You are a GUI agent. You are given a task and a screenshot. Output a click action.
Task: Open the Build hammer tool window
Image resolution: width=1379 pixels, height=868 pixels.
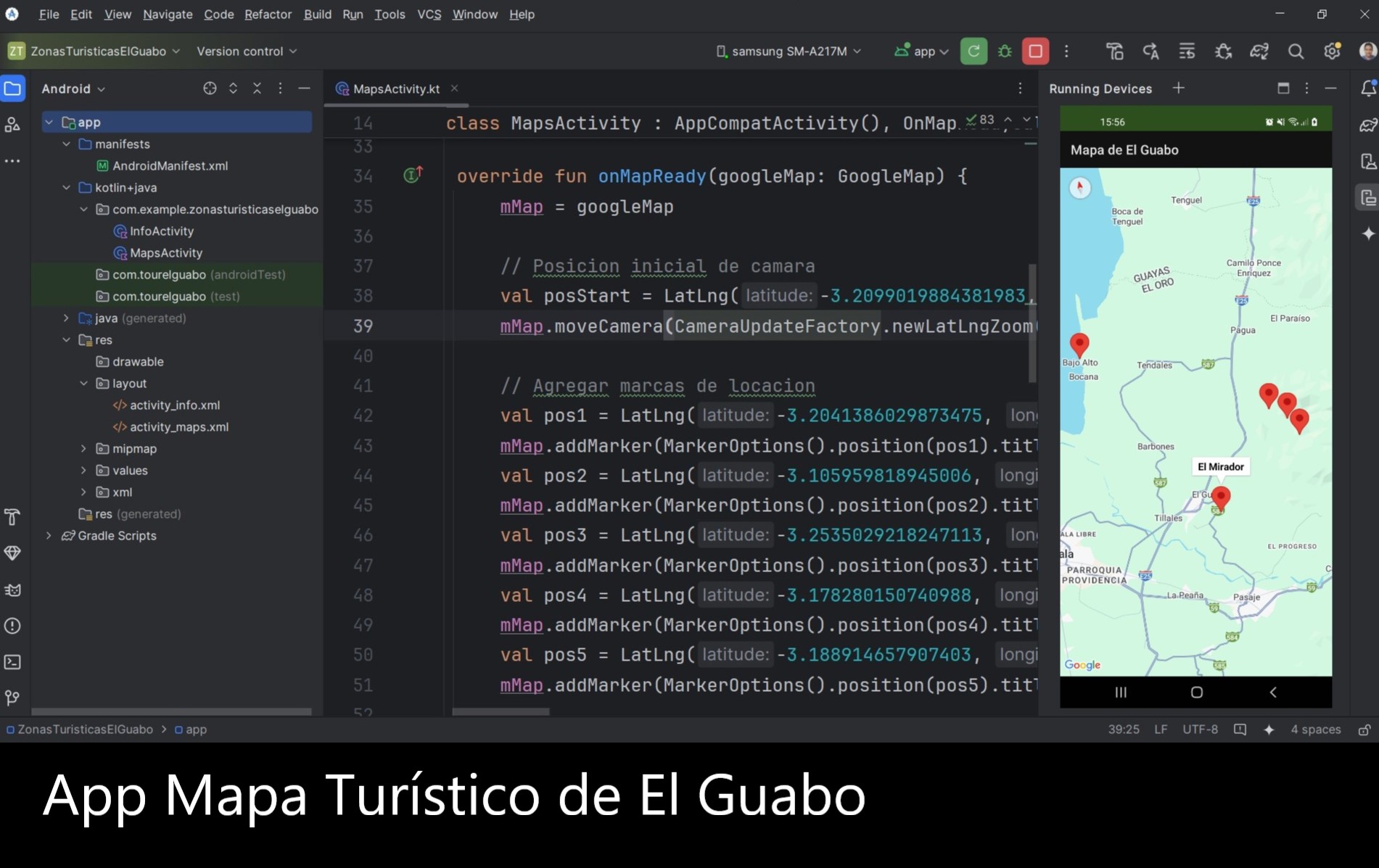tap(12, 517)
